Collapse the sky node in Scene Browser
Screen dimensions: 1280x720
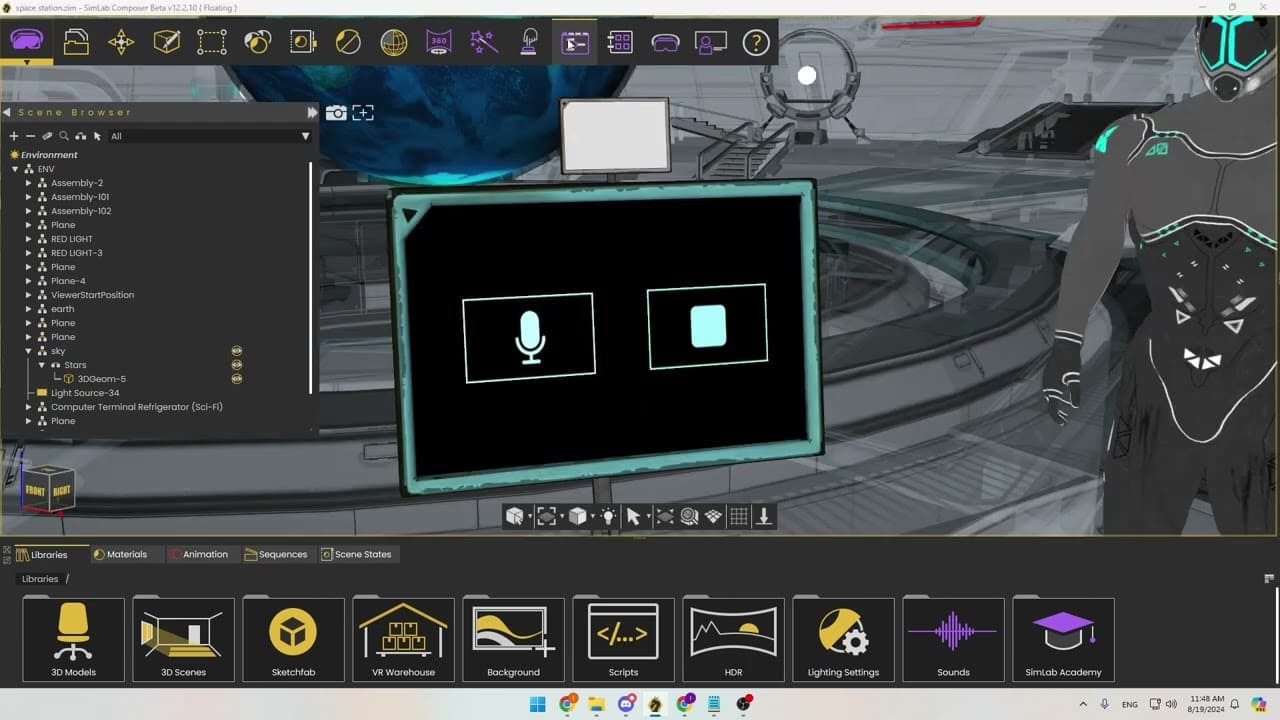(27, 350)
